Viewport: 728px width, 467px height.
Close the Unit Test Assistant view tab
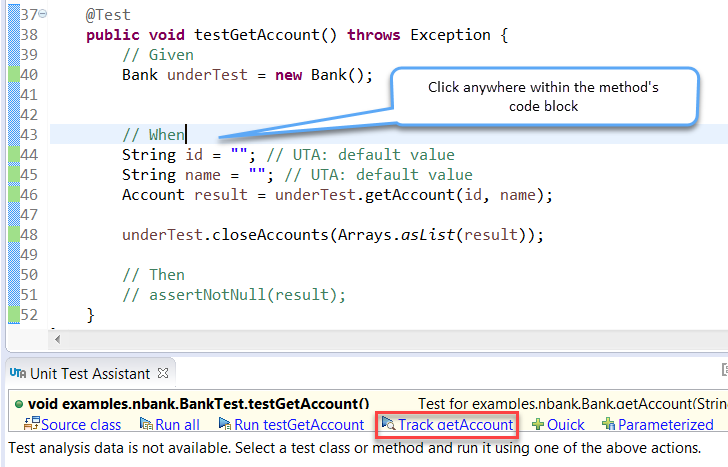click(x=163, y=373)
